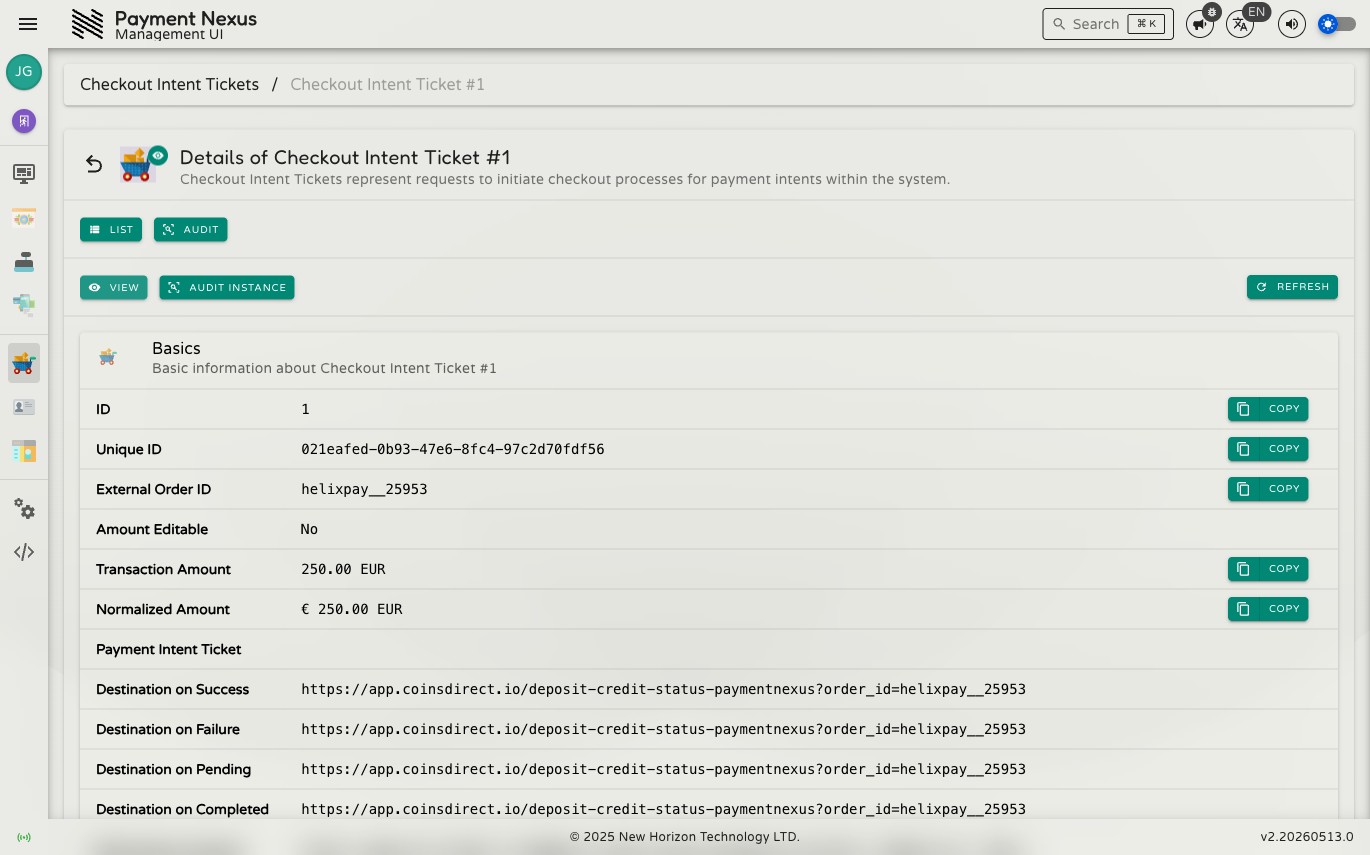Click the LIST button
This screenshot has height=855, width=1370.
111,229
